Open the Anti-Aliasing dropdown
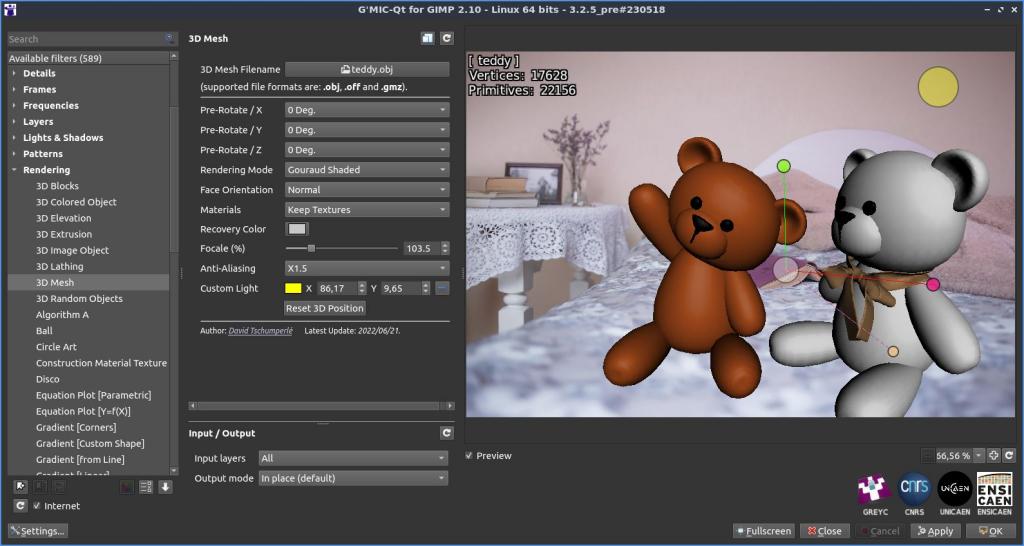The height and width of the screenshot is (546, 1024). click(x=366, y=268)
